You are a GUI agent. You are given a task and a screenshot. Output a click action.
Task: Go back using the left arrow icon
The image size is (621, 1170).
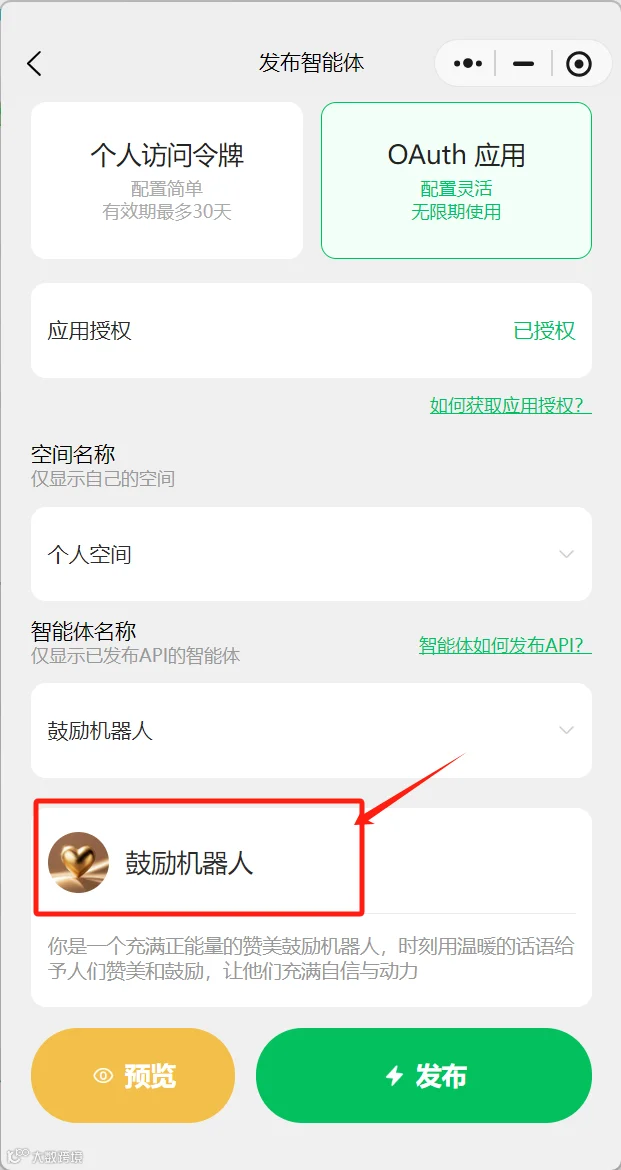34,63
